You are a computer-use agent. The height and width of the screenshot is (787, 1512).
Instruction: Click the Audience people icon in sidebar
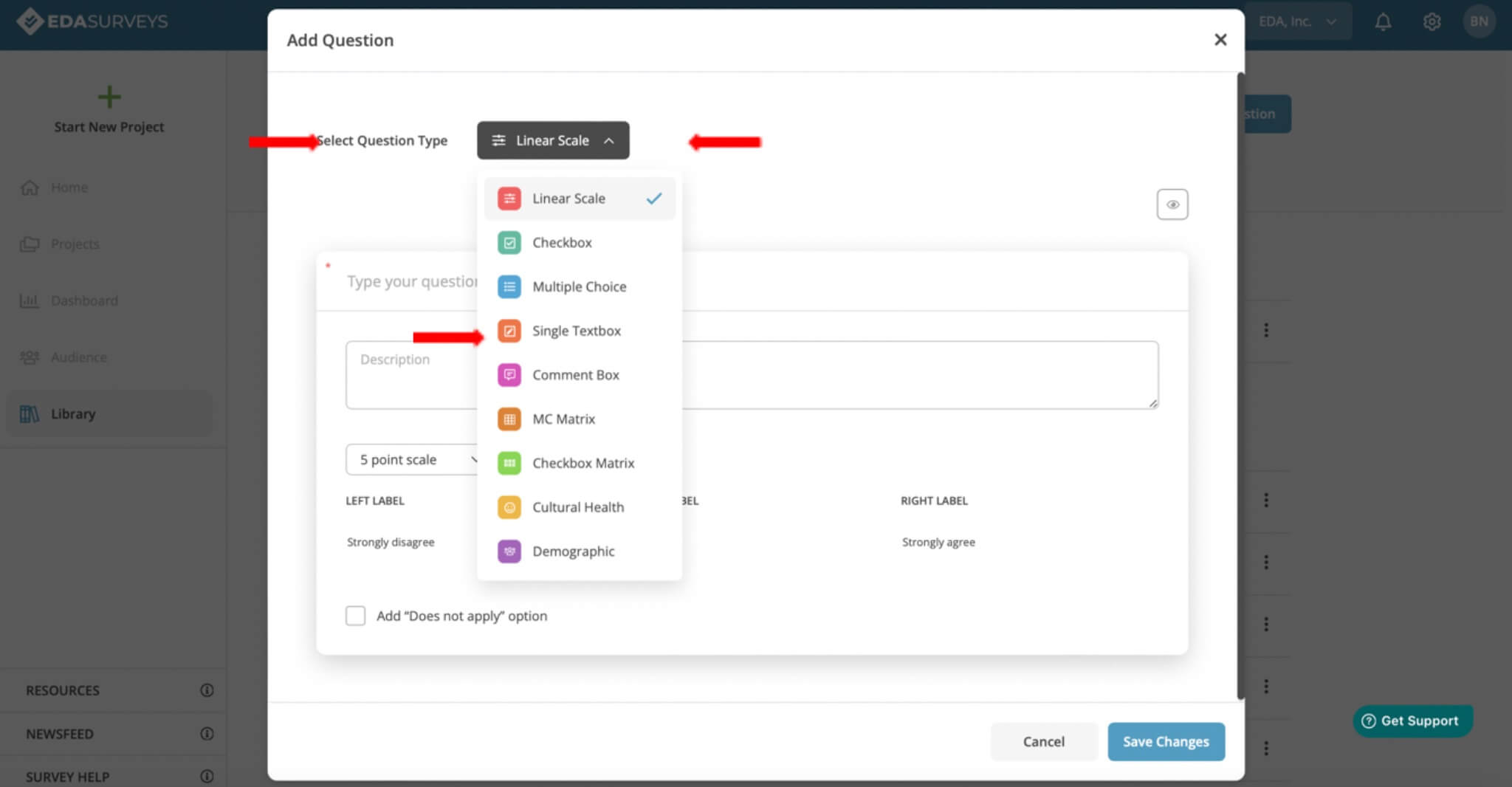point(30,357)
